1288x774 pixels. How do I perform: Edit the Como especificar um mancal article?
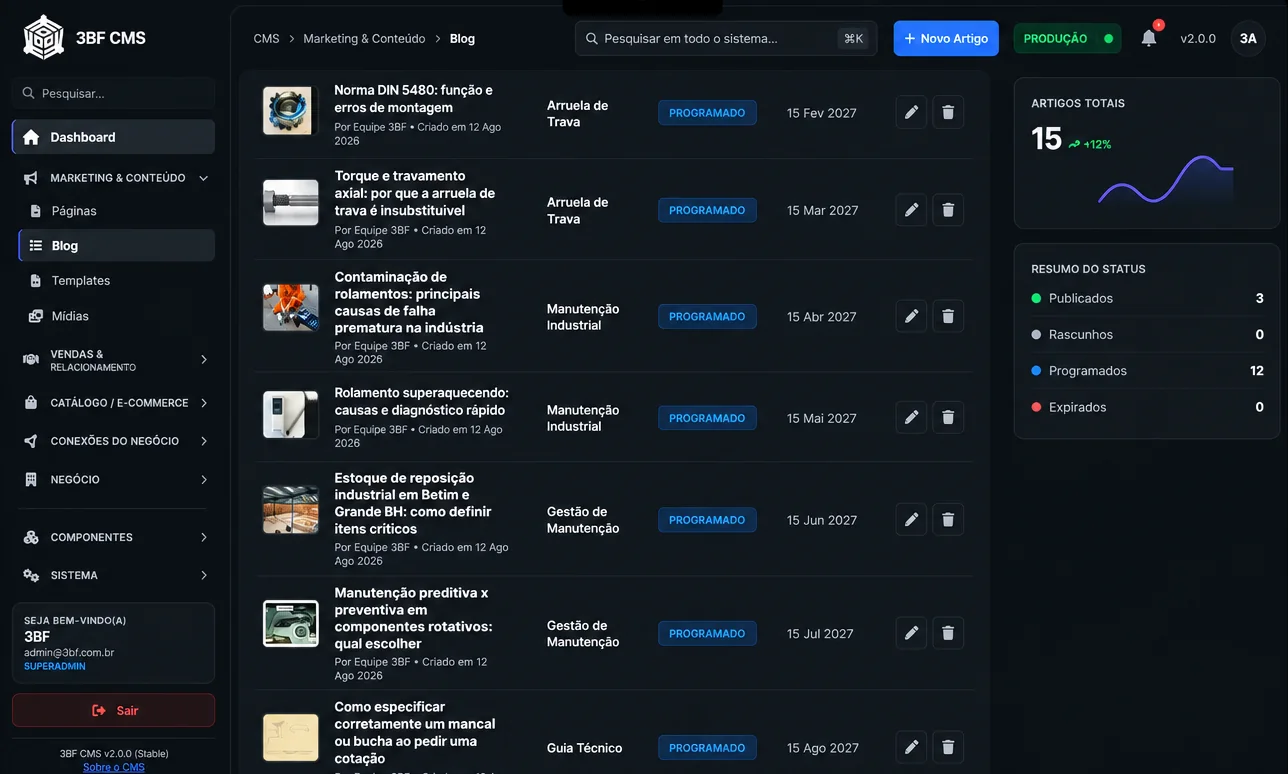point(911,747)
